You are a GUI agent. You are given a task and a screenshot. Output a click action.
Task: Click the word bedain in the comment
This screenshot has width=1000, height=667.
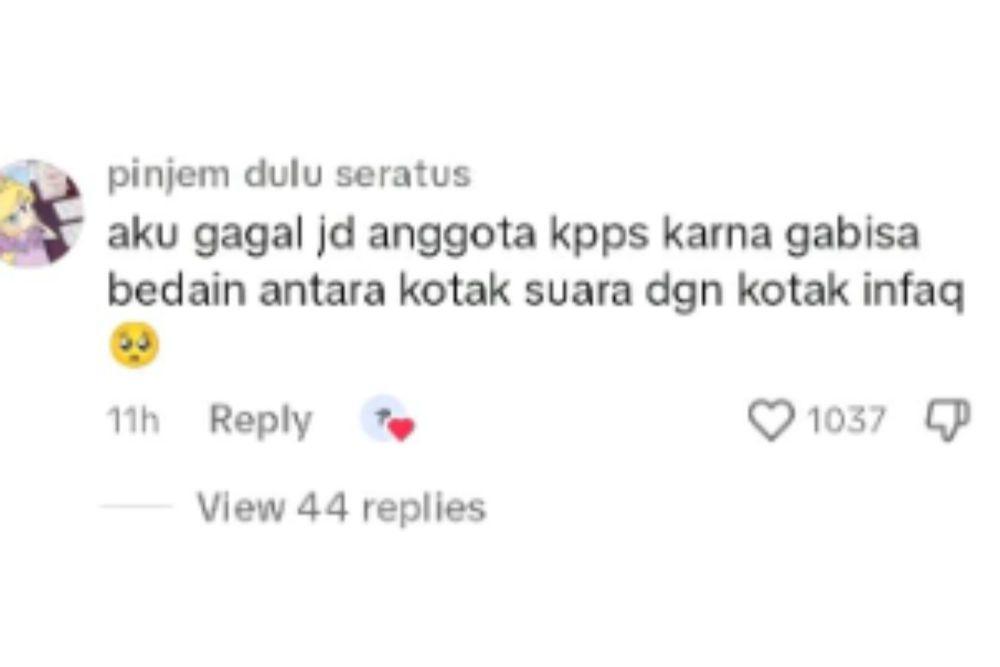[x=177, y=291]
